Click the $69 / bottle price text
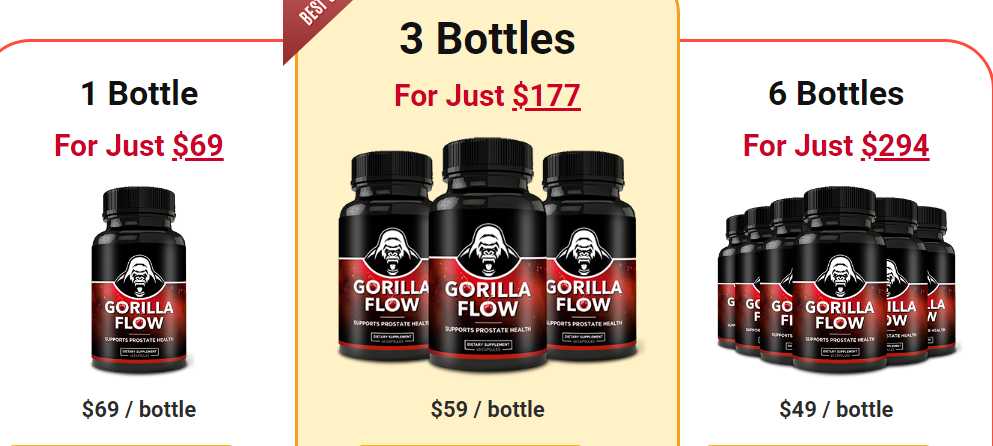Image resolution: width=993 pixels, height=446 pixels. (139, 409)
